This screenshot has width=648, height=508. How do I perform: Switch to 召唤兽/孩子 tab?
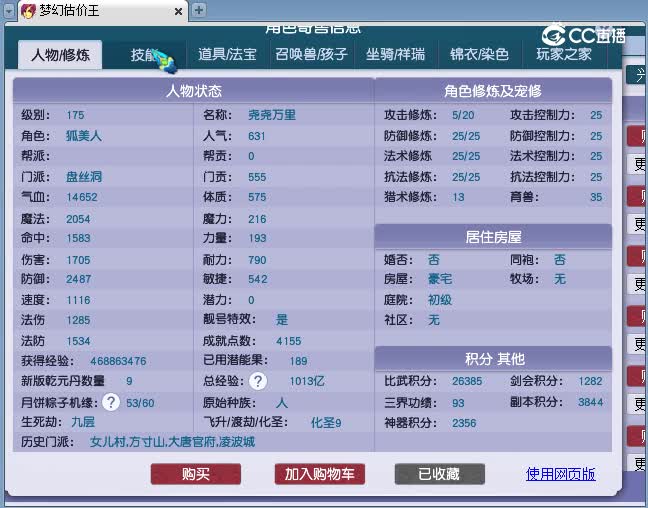point(312,54)
